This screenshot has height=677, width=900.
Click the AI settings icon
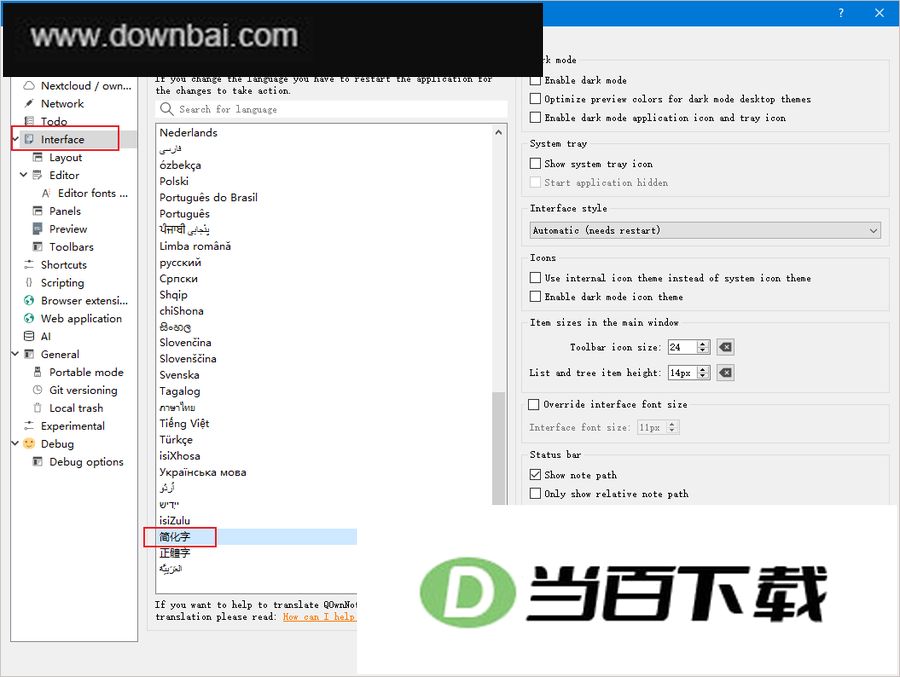[29, 336]
